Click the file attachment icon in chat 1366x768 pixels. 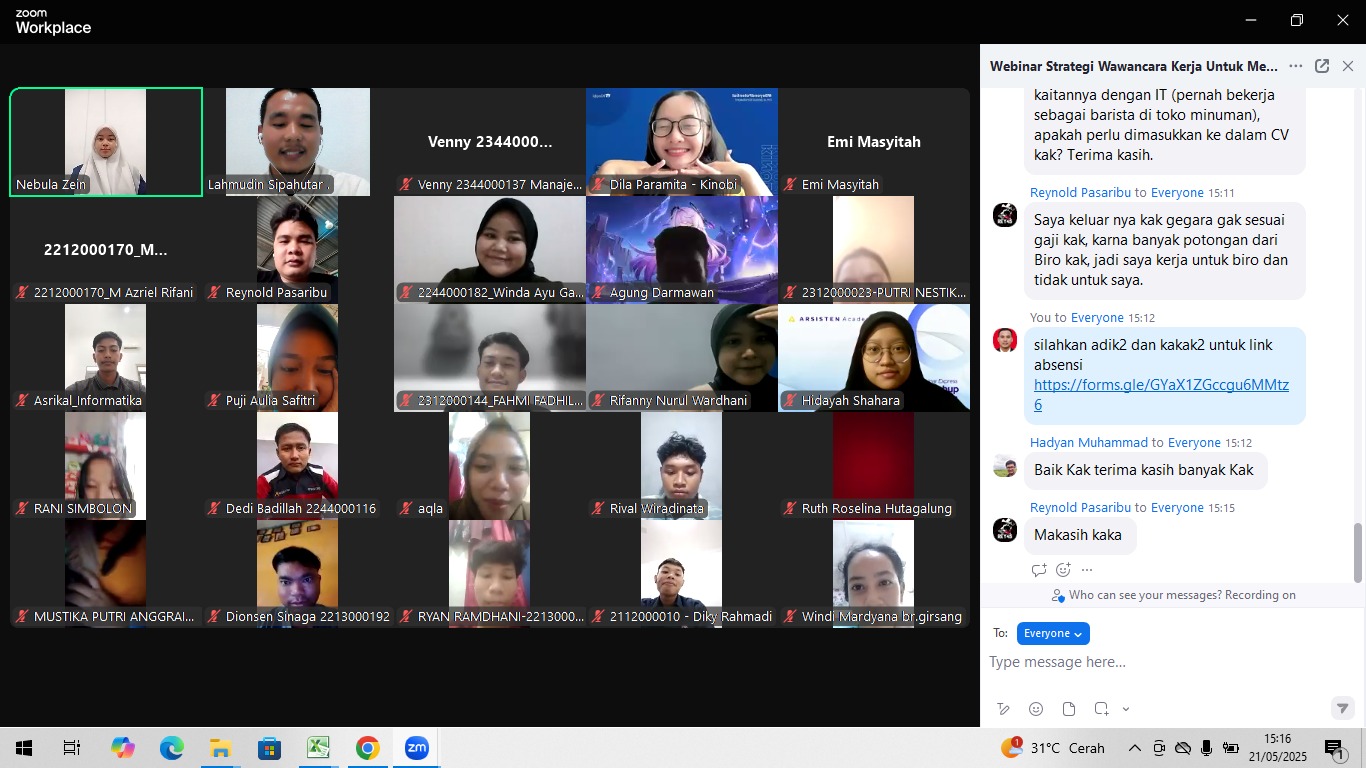(1069, 709)
